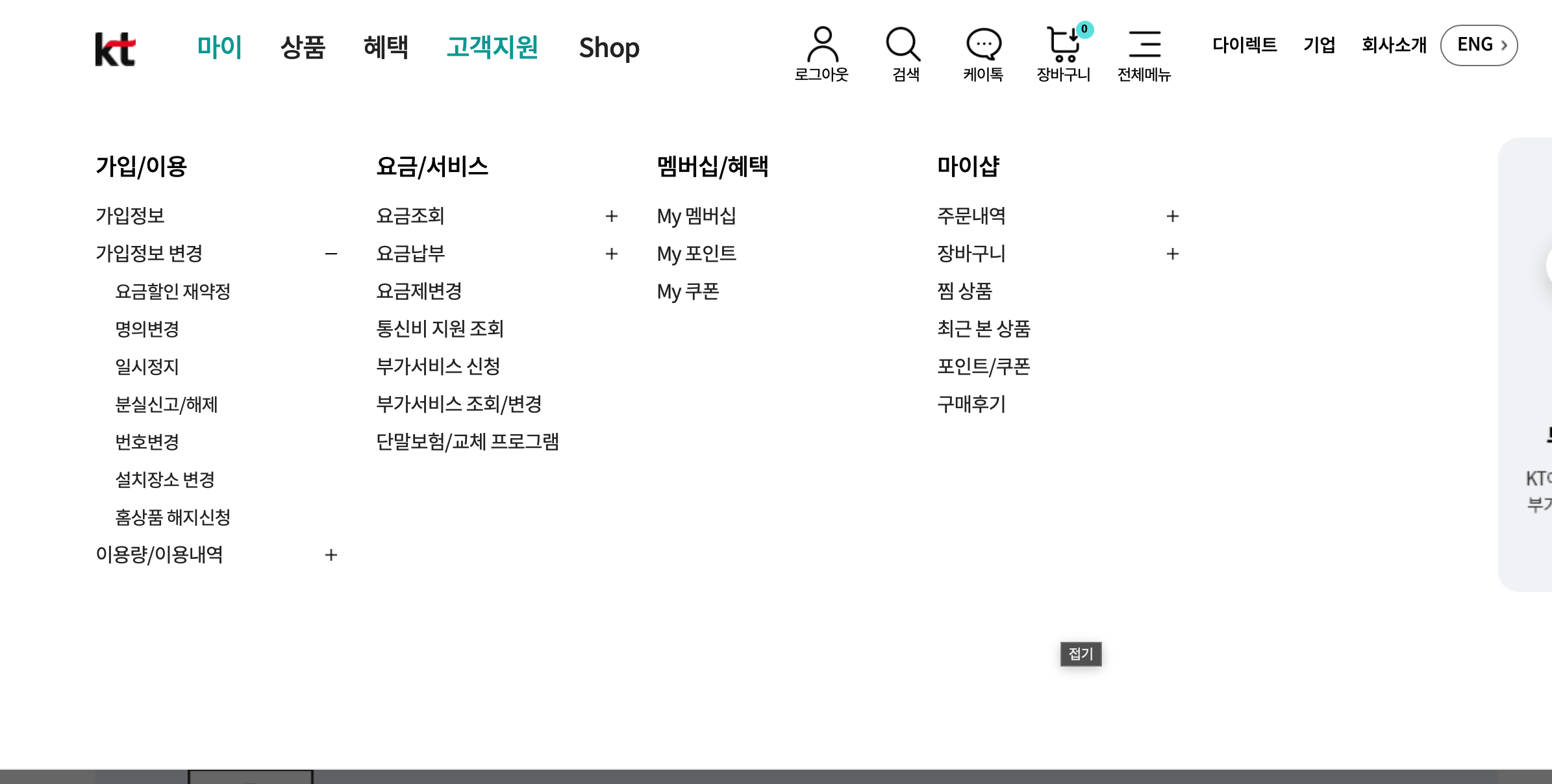Open My 멤버십 link
Viewport: 1552px width, 784px height.
(x=697, y=215)
